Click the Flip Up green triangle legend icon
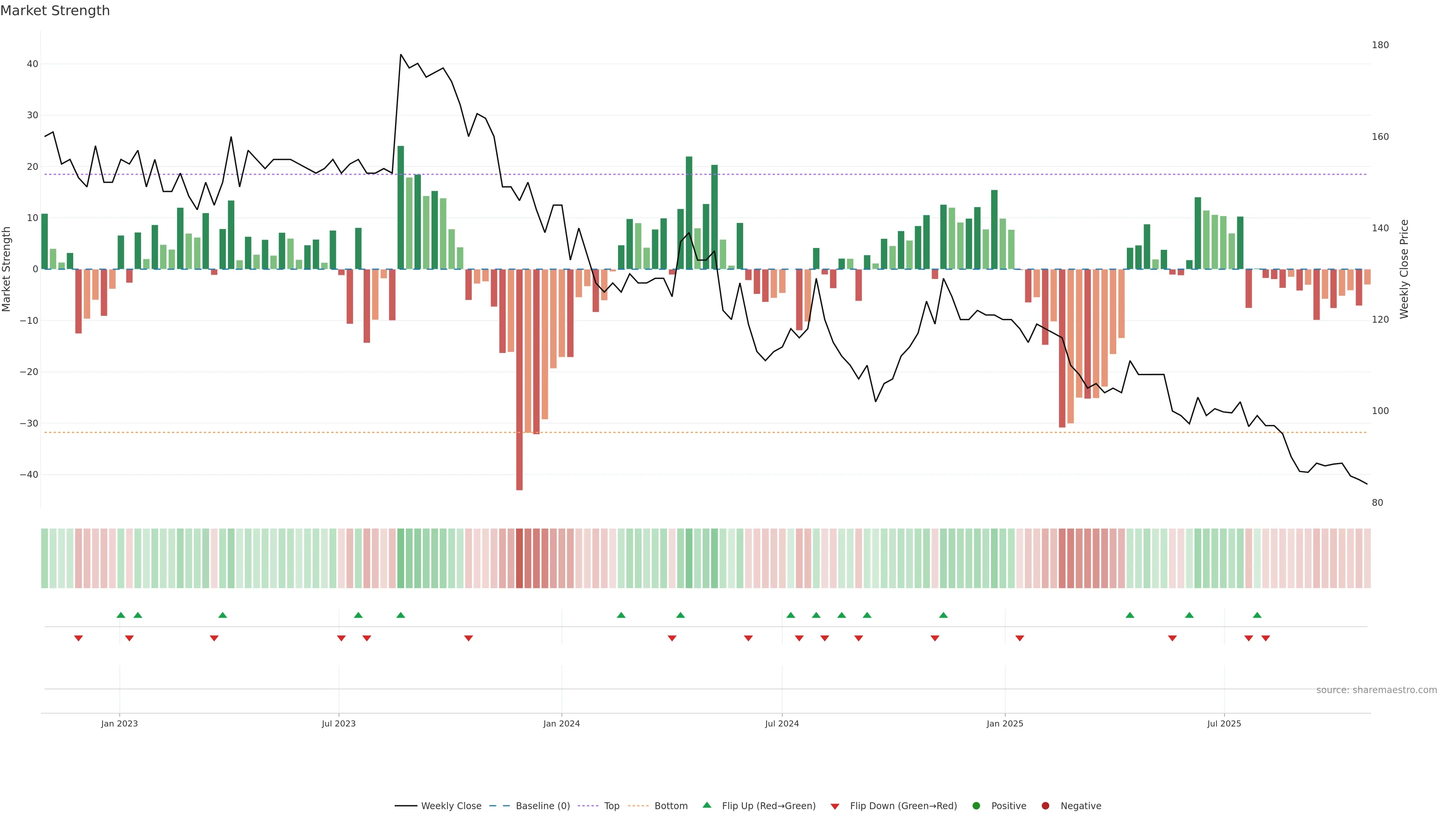Image resolution: width=1456 pixels, height=819 pixels. point(706,805)
